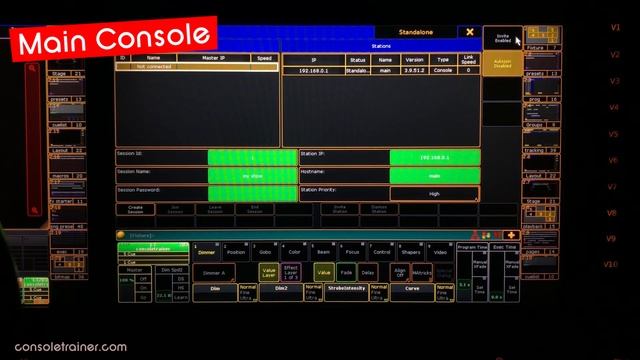Open Dim2 resolution Normal/Fine/Ultra selector
Viewport: 640px width, 360px height.
click(x=313, y=293)
